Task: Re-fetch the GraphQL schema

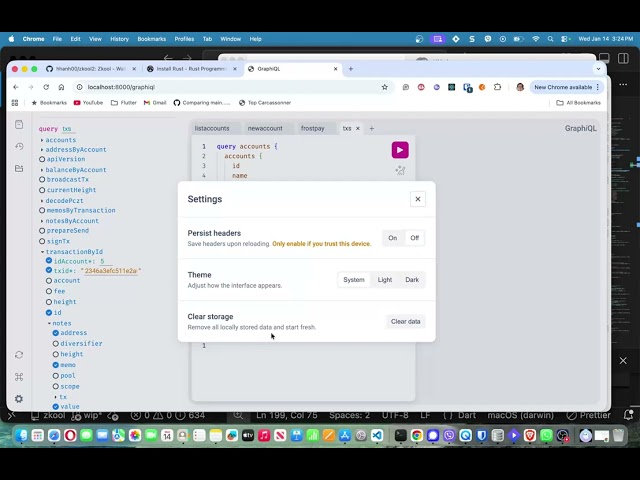Action: [19, 355]
